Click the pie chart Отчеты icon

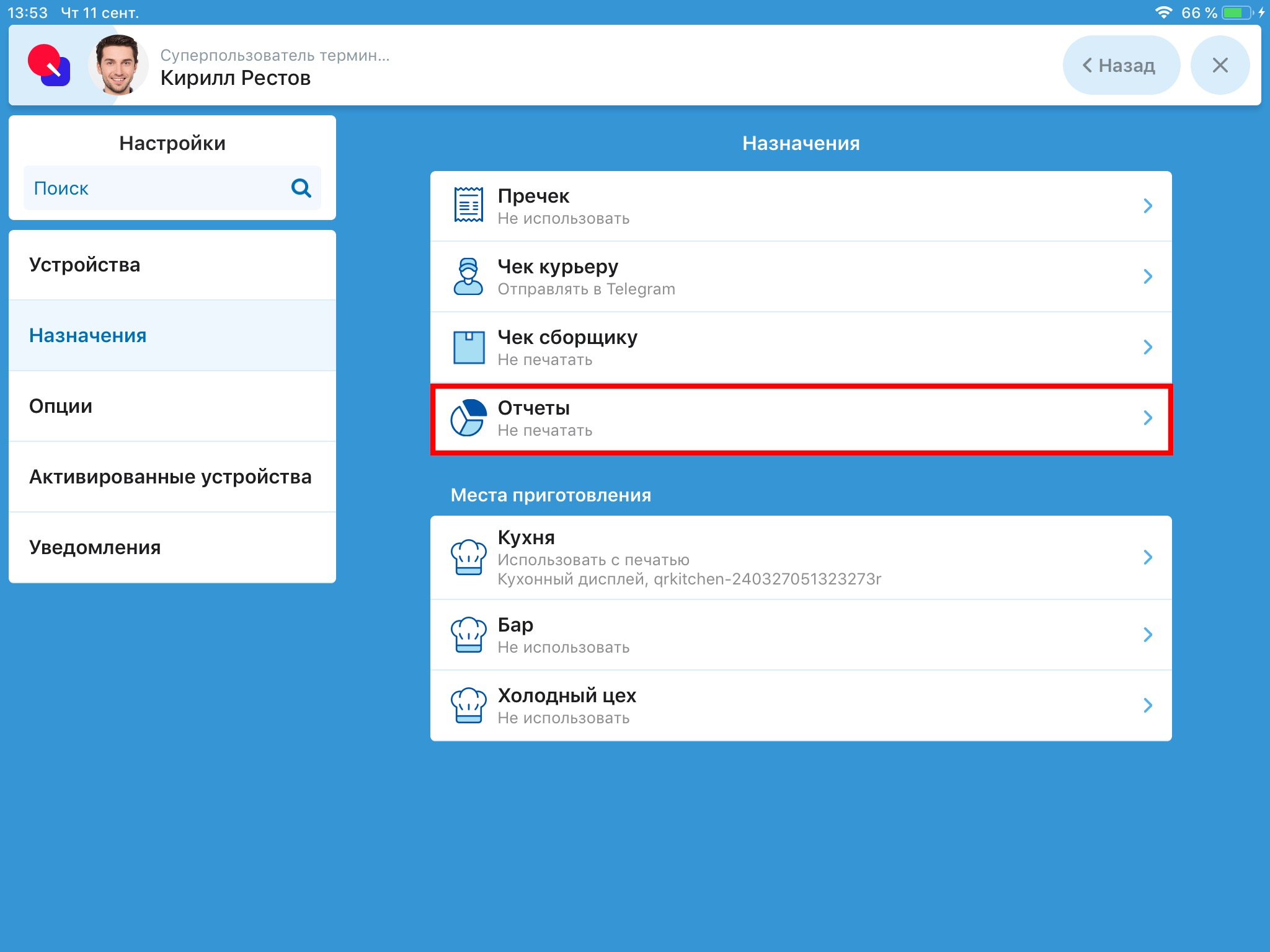[x=468, y=418]
